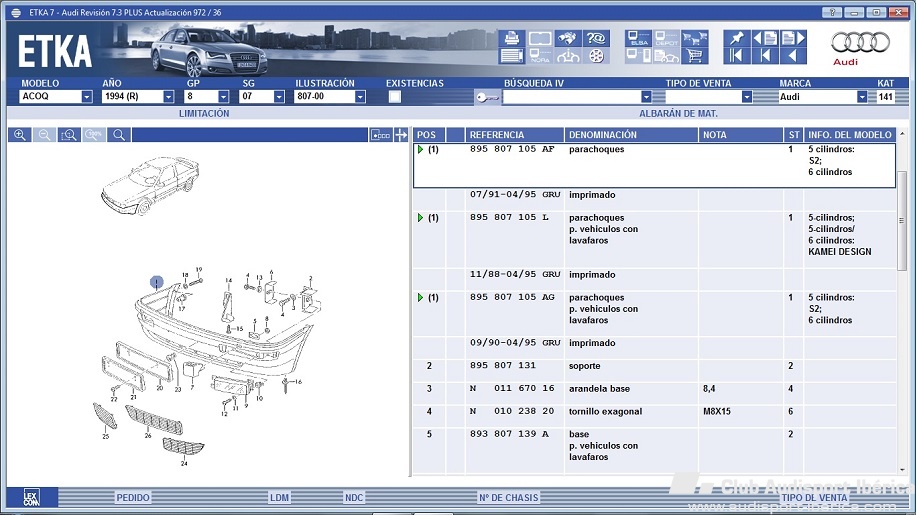This screenshot has height=515, width=917.
Task: Expand the 895 807 105 L row arrow
Action: (420, 218)
